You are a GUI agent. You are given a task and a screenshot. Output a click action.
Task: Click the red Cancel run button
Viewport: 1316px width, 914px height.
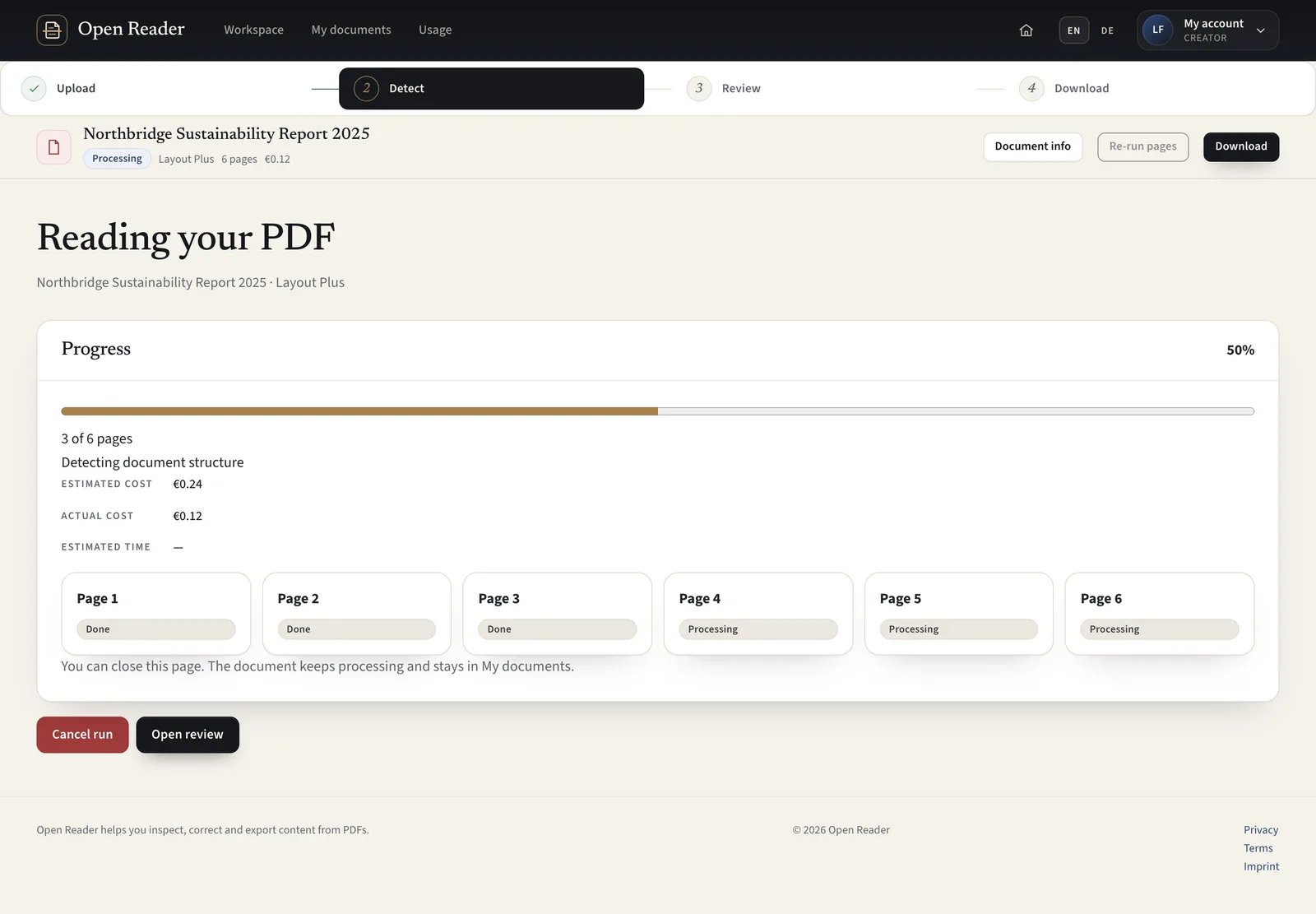point(82,735)
